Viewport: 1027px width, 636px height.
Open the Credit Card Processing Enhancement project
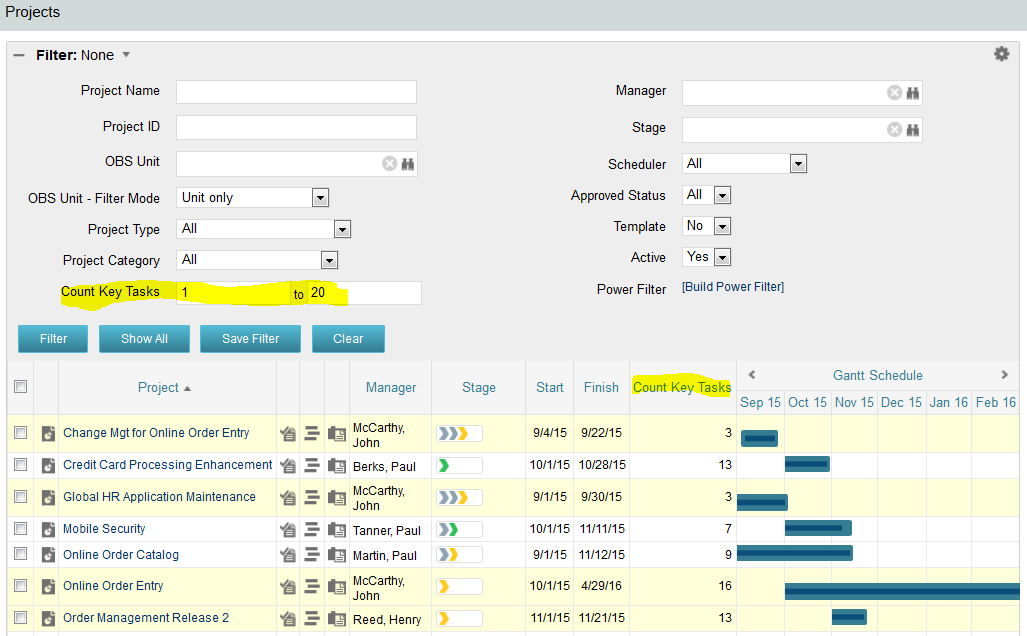(168, 465)
